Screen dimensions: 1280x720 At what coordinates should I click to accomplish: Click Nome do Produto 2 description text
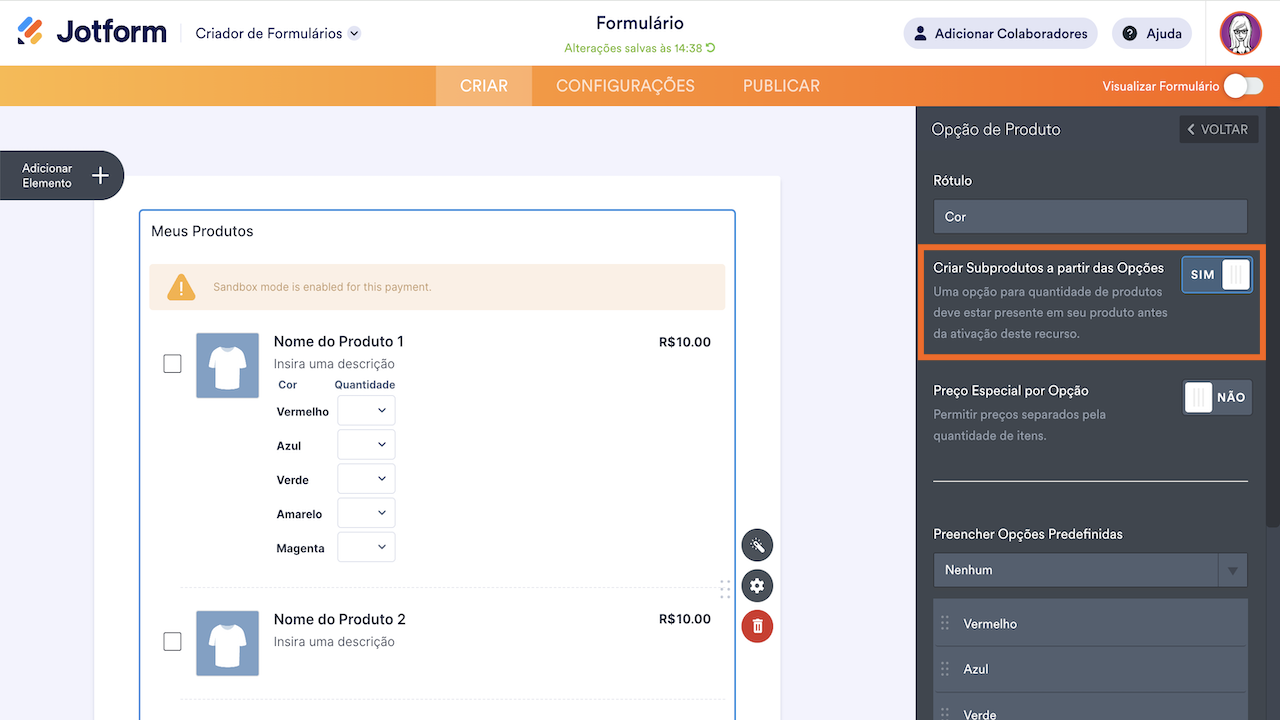[x=334, y=642]
